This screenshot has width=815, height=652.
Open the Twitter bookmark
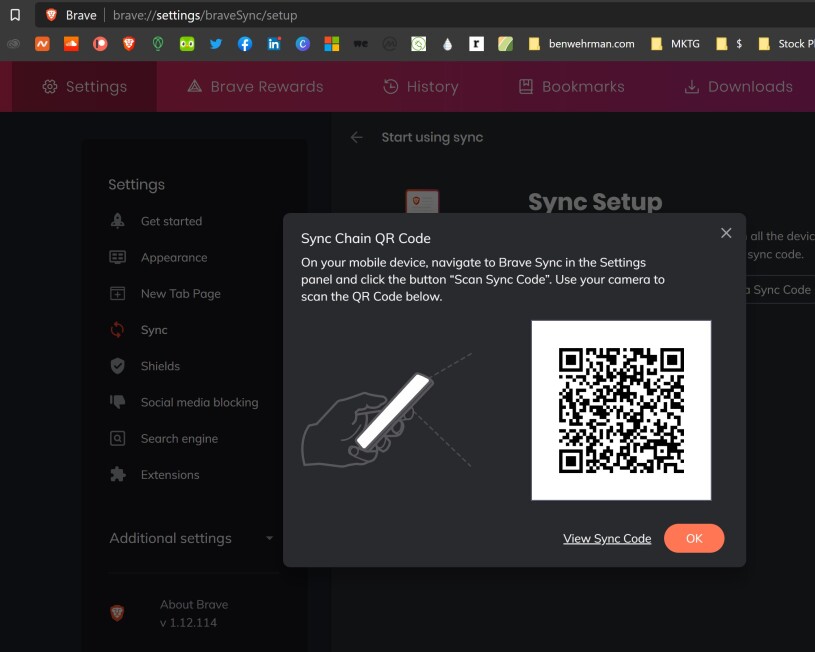click(x=216, y=44)
